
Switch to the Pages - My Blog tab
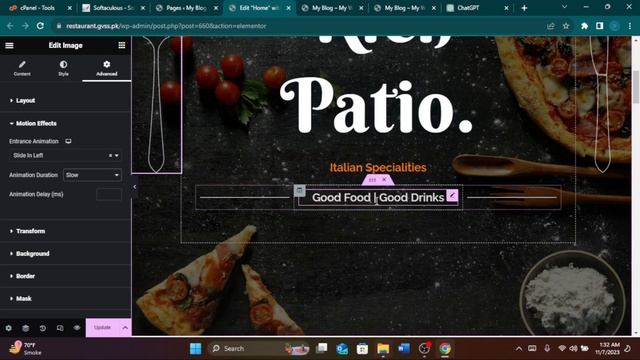click(x=187, y=8)
